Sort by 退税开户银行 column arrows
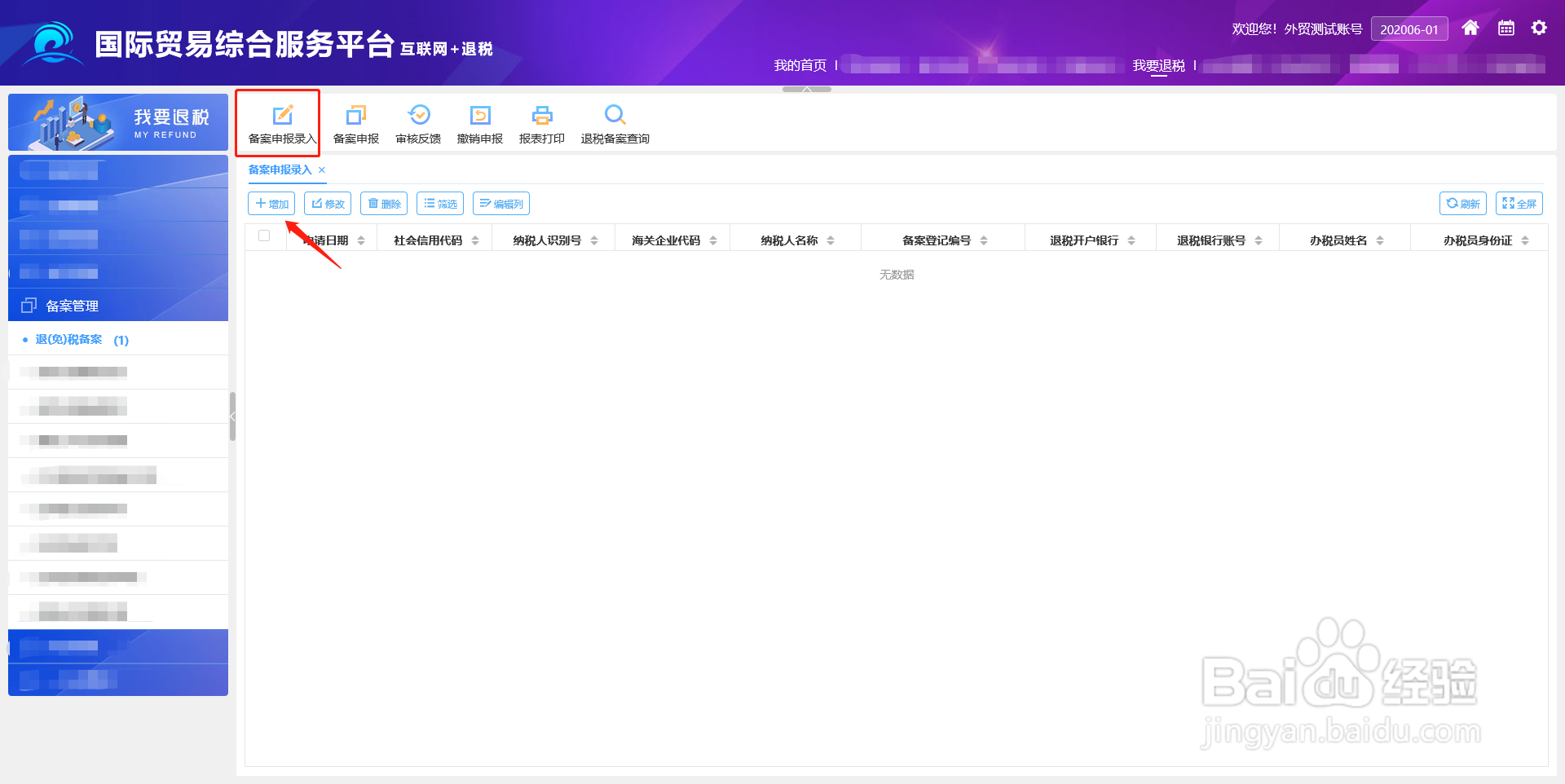This screenshot has width=1565, height=784. coord(1131,240)
